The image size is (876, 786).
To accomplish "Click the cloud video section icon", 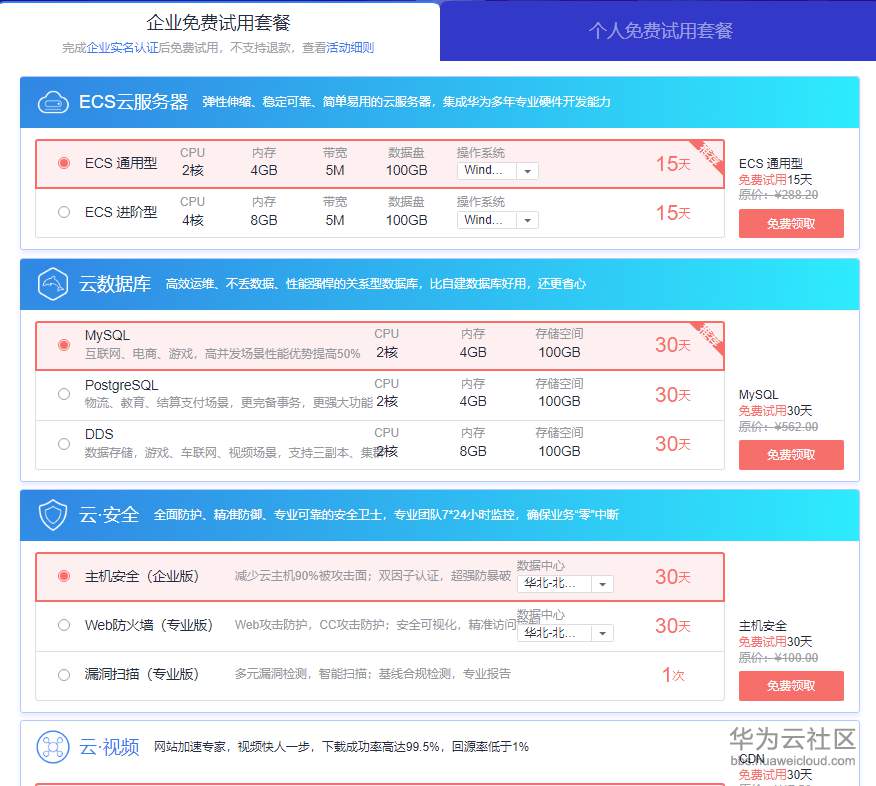I will 53,747.
